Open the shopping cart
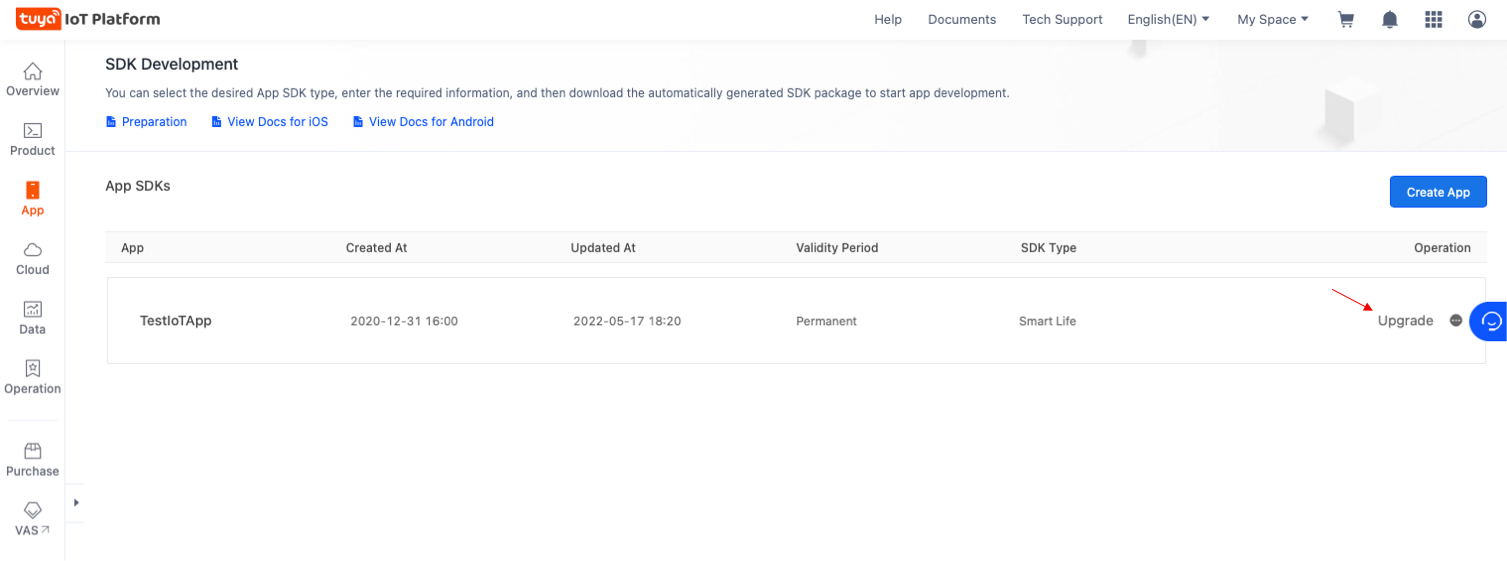This screenshot has width=1507, height=561. (1346, 19)
